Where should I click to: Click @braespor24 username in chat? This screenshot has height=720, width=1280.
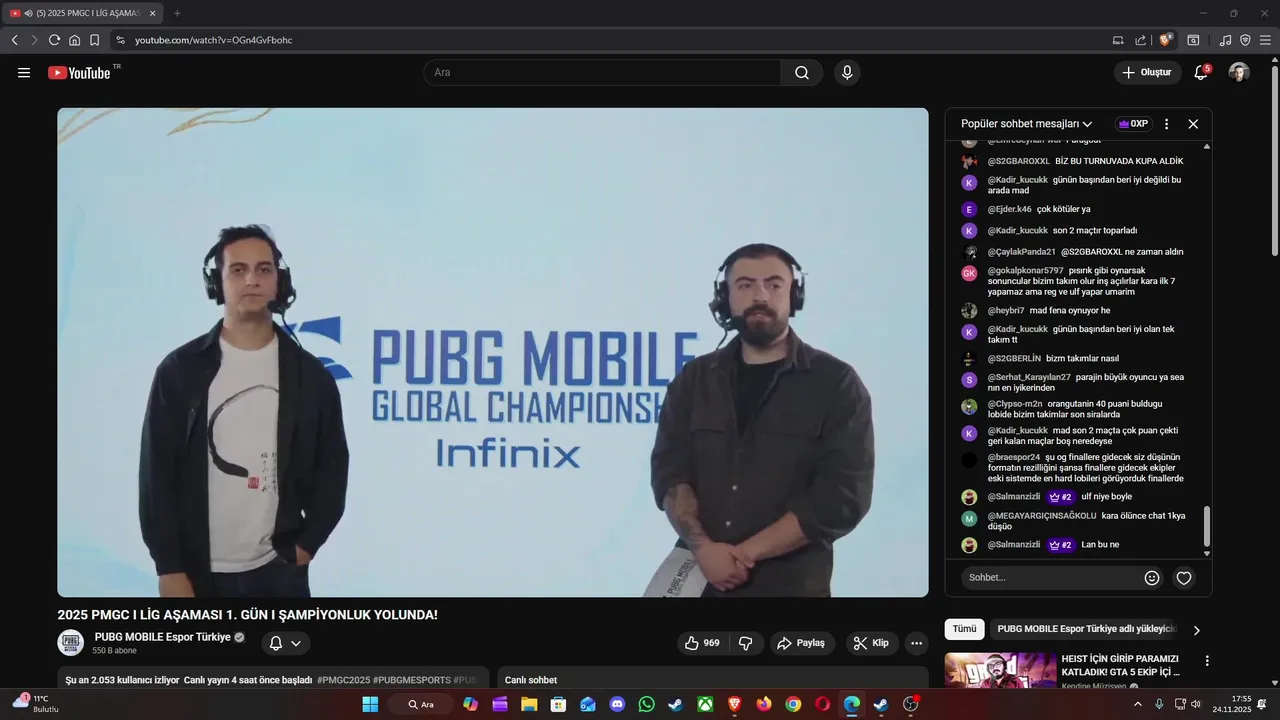click(x=1014, y=457)
